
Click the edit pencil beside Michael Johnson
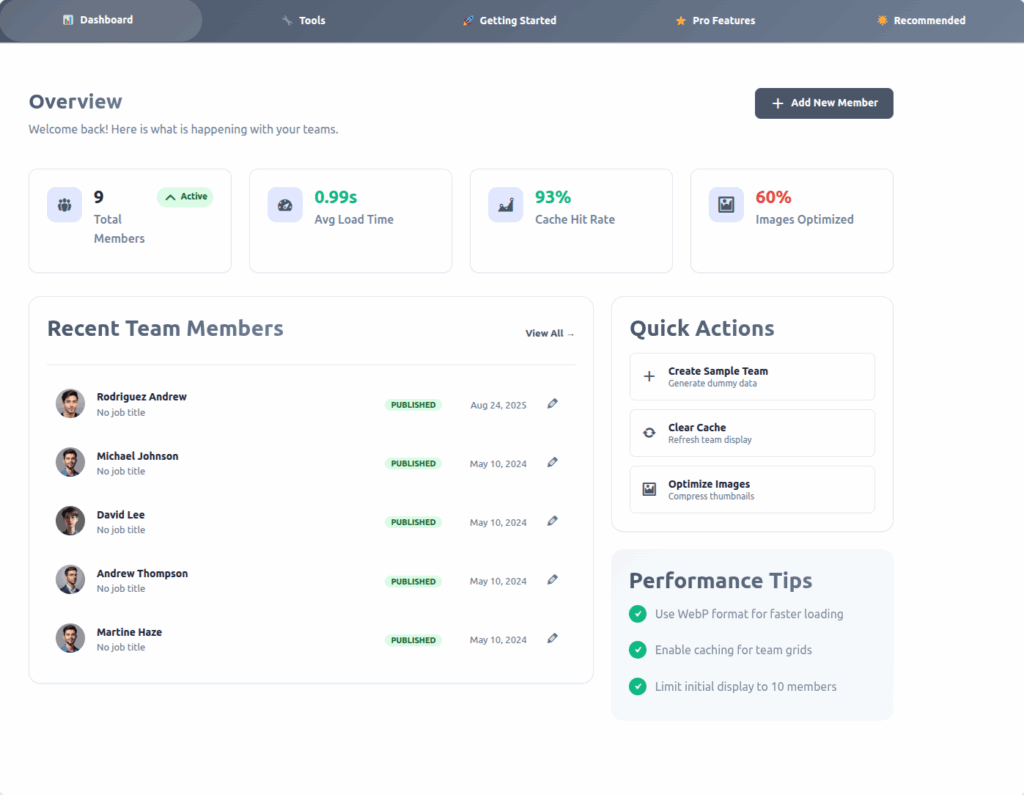coord(552,463)
